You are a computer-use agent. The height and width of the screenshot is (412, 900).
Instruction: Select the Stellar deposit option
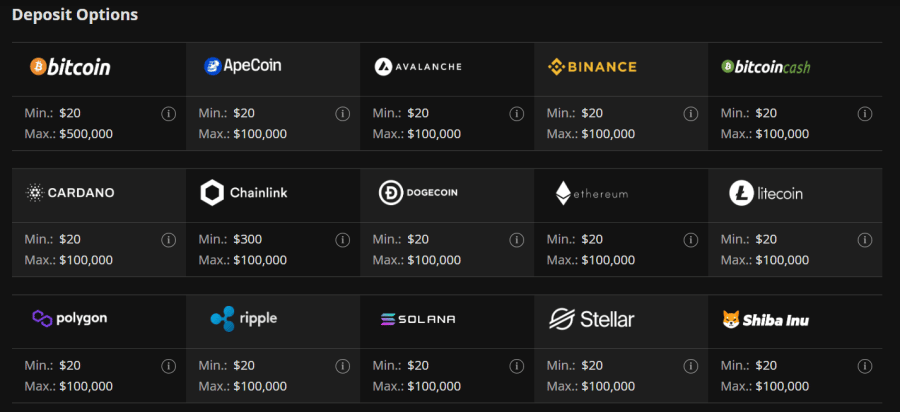592,319
